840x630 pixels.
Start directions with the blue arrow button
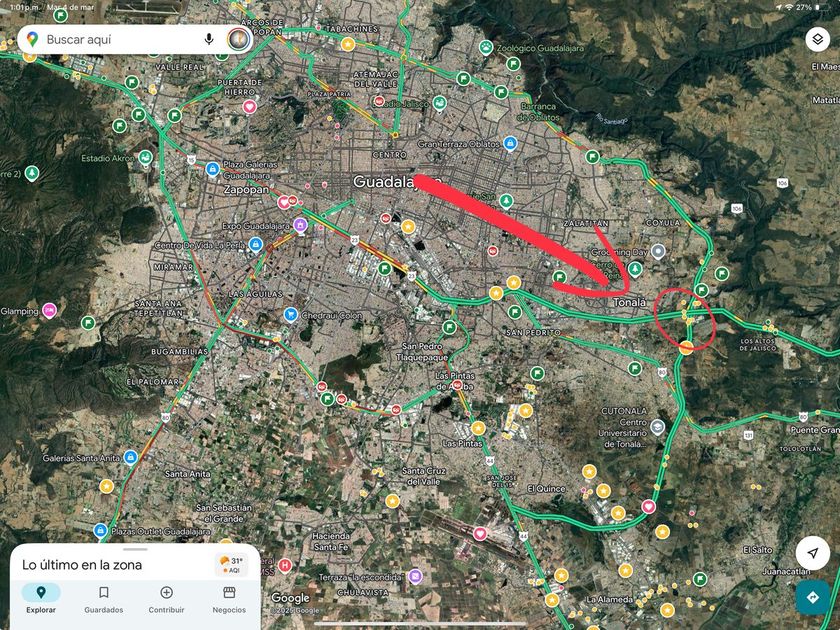813,597
